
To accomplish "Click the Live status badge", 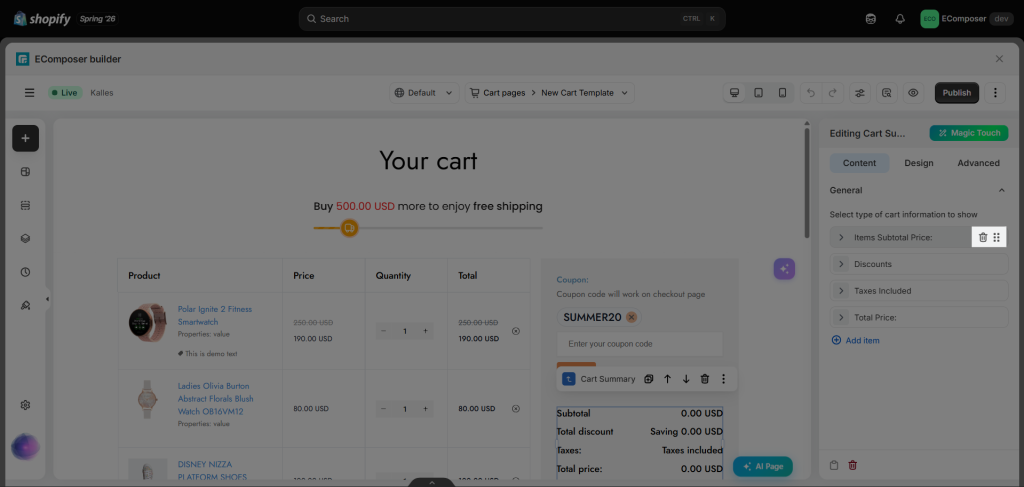I will click(64, 93).
